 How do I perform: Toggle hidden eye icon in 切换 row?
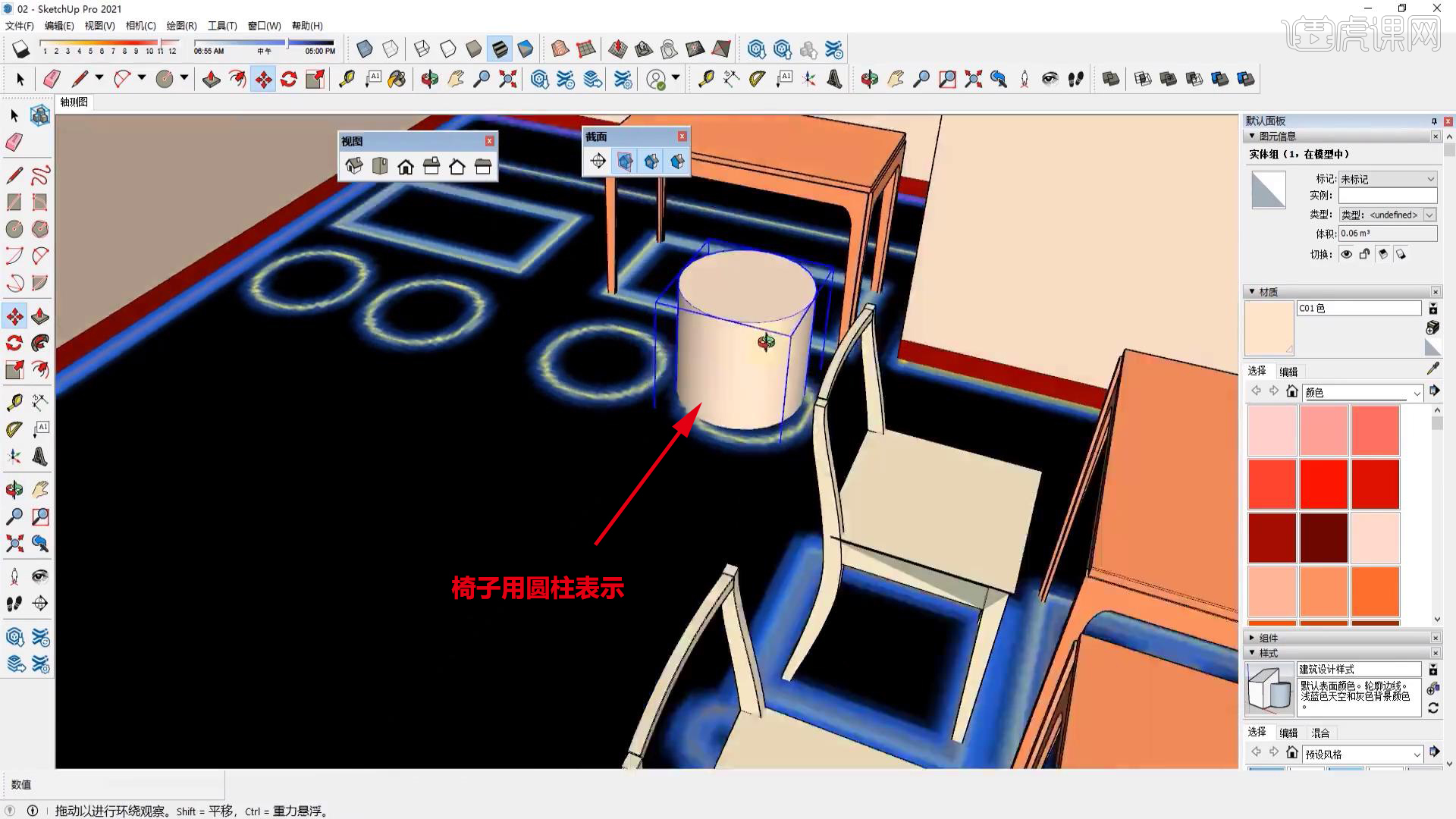[1347, 254]
